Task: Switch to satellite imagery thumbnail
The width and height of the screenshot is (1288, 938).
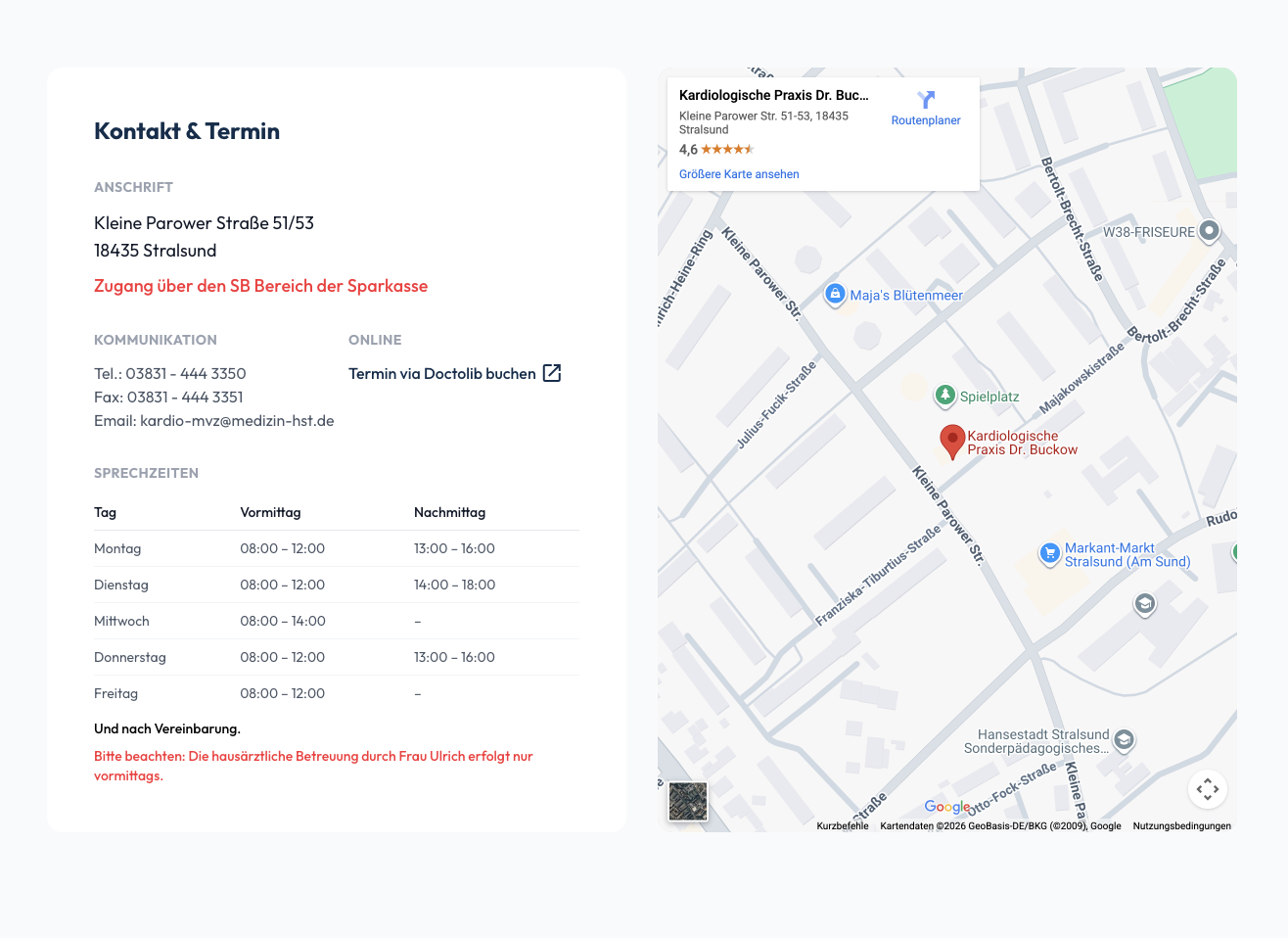Action: [688, 802]
